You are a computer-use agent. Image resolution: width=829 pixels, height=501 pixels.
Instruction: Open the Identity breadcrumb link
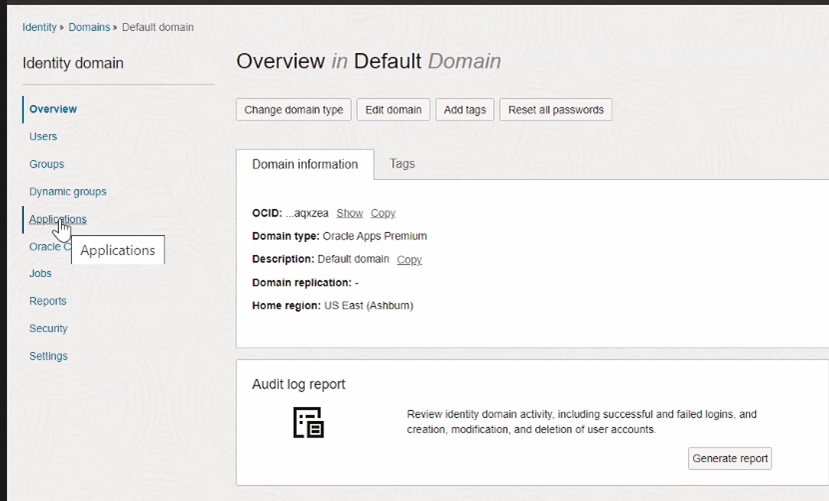pyautogui.click(x=39, y=27)
